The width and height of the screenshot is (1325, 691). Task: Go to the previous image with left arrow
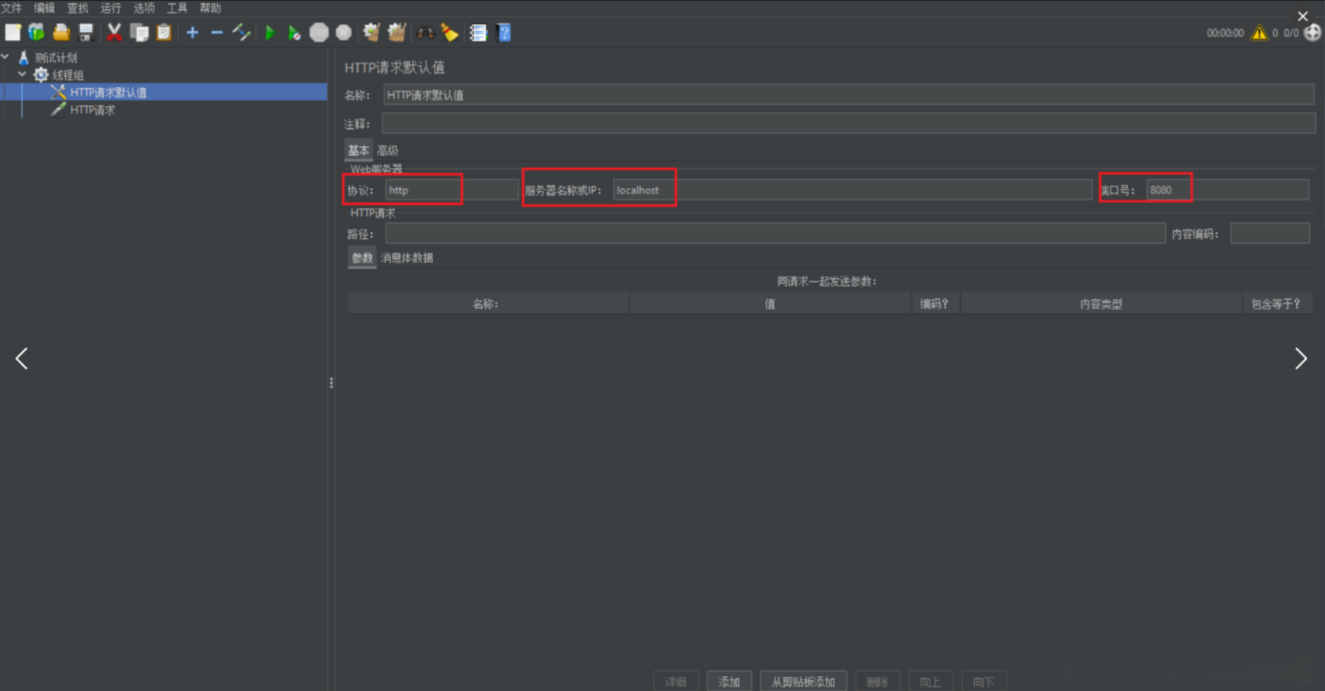(22, 358)
